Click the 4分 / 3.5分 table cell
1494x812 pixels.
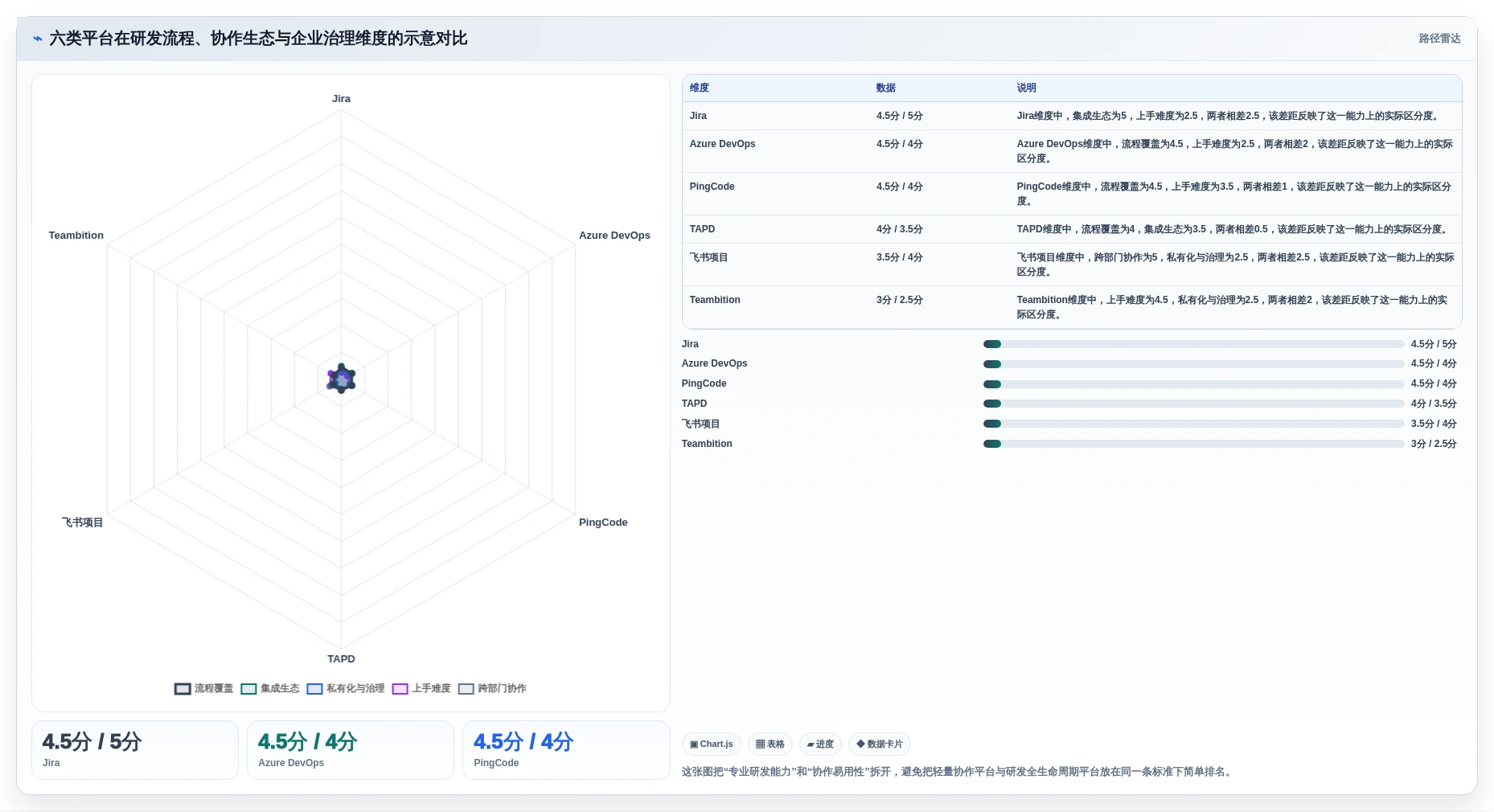click(899, 229)
